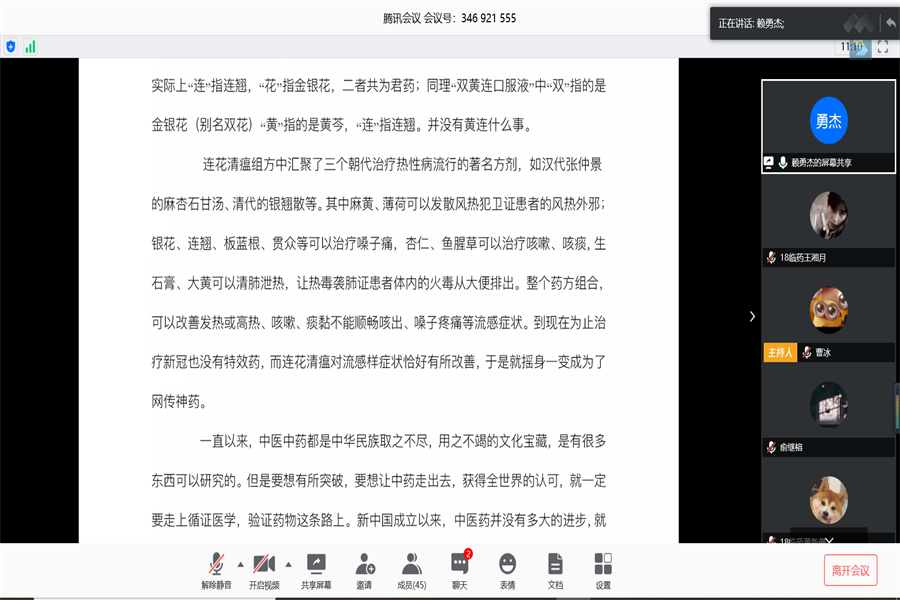Click 正在讲话: 赖勇杰 speaker notification
The image size is (900, 600).
[x=751, y=24]
